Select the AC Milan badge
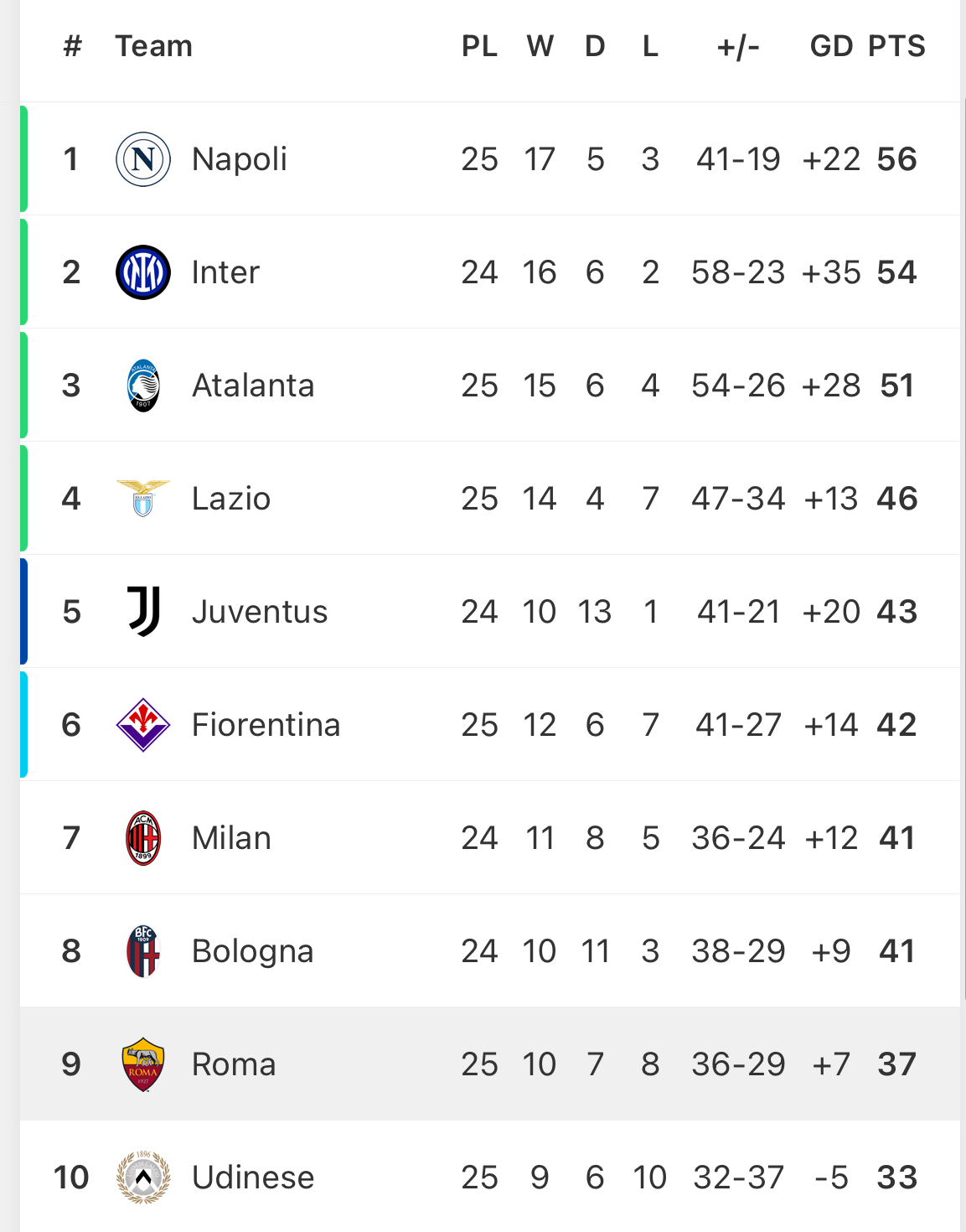 (143, 838)
